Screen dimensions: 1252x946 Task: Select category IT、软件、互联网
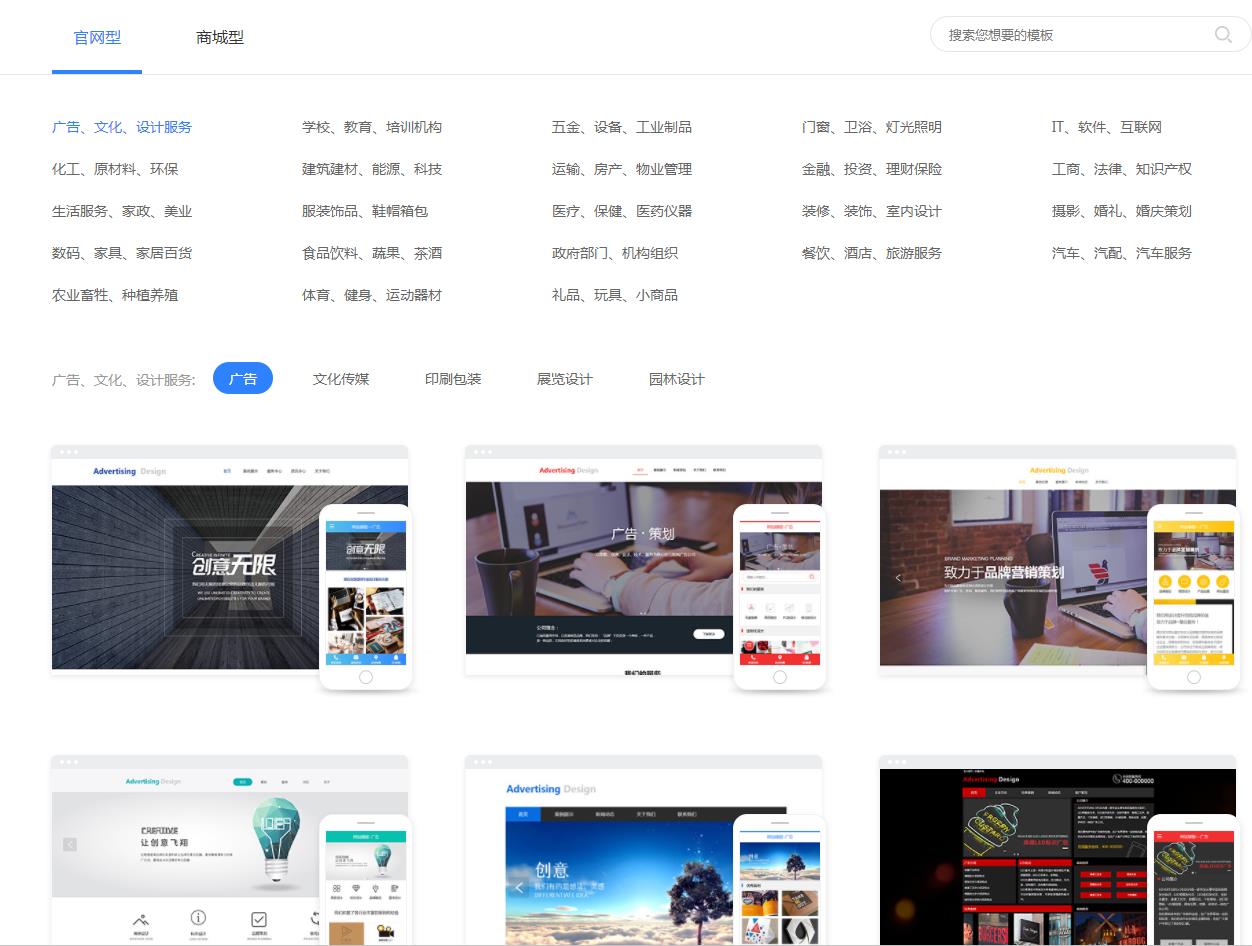click(x=1107, y=127)
